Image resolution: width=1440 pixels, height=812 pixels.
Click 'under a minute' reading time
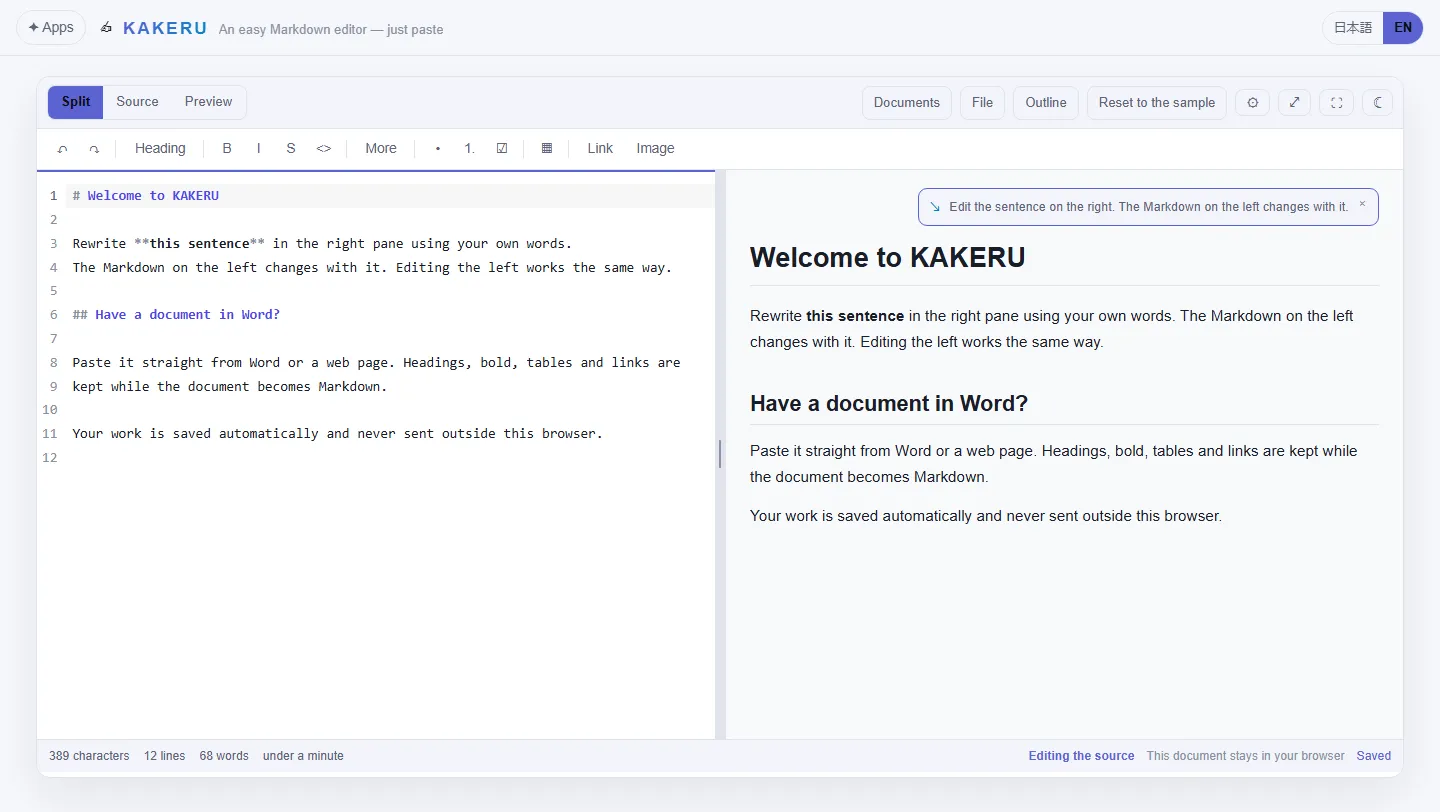[303, 756]
